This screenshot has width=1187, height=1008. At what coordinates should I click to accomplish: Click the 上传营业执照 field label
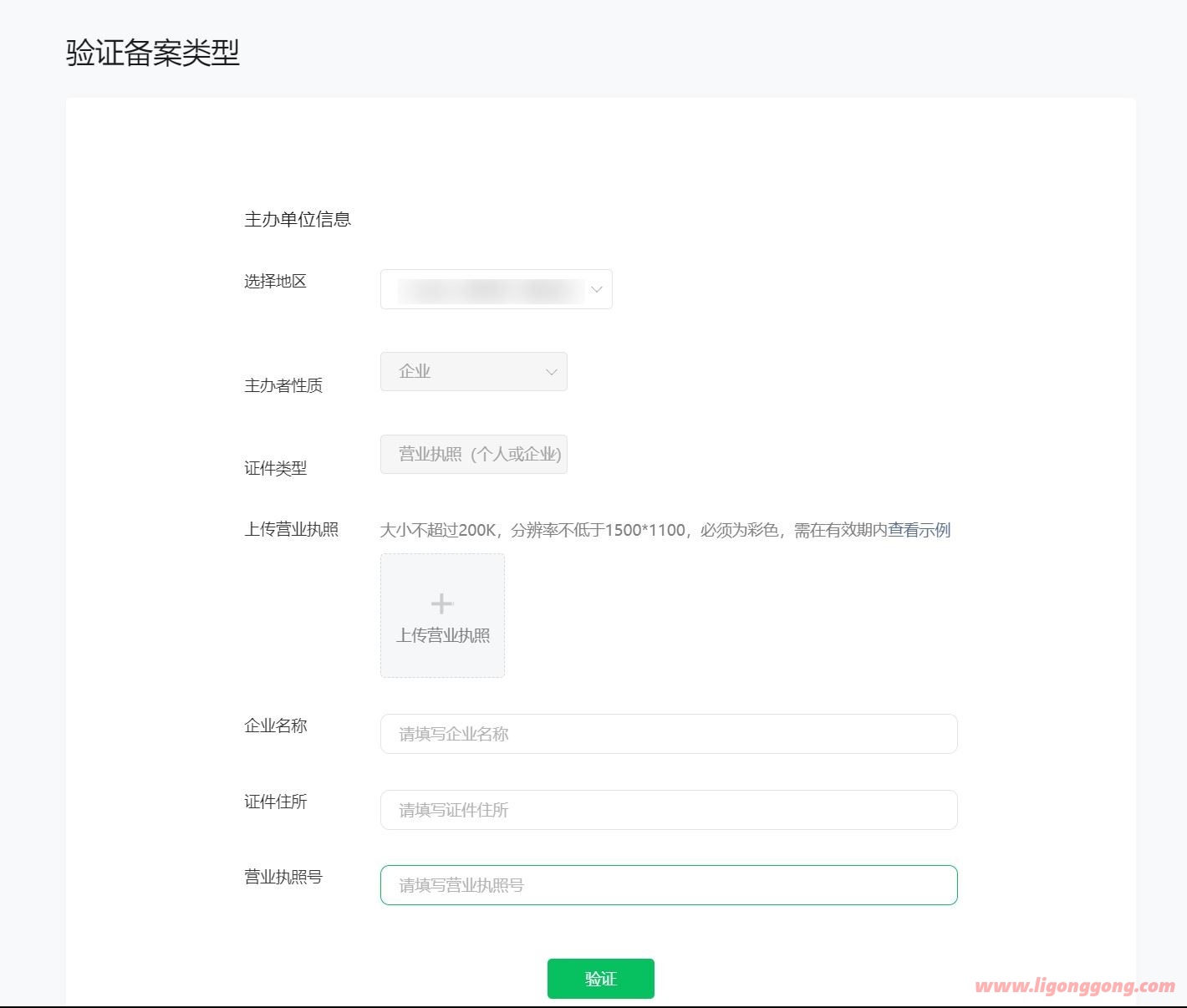click(x=291, y=529)
